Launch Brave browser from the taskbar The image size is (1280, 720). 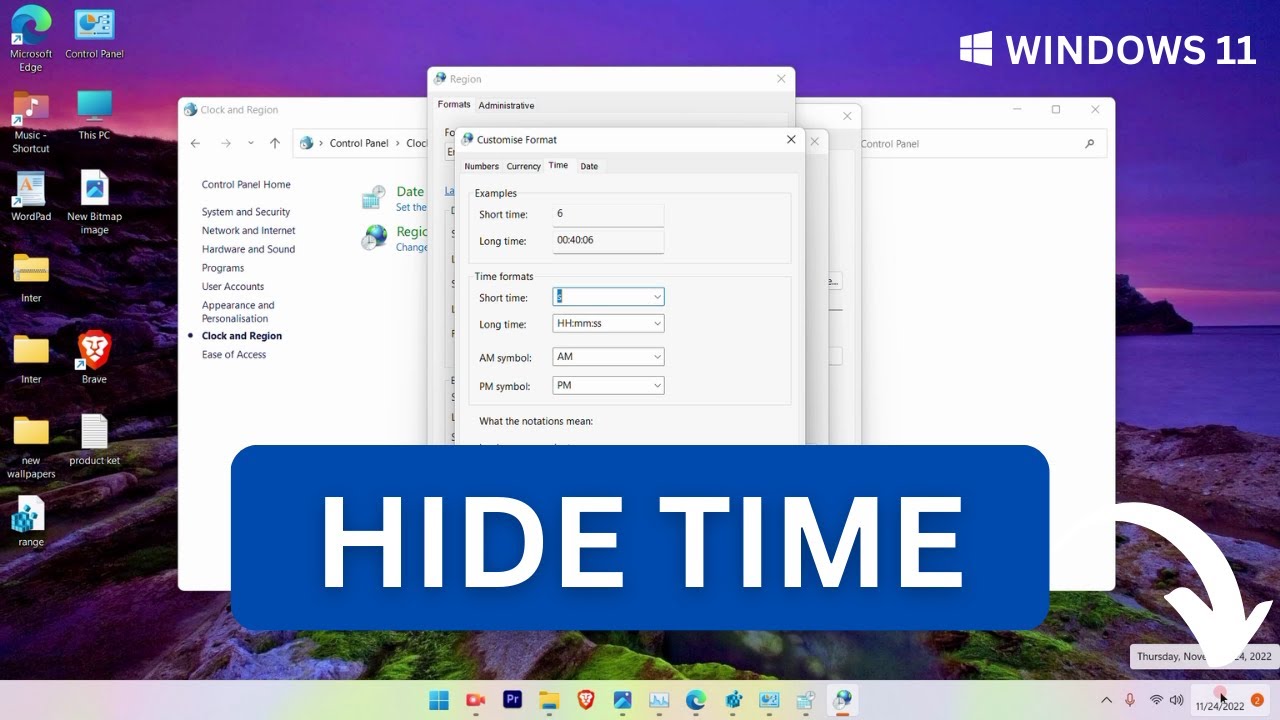[584, 700]
